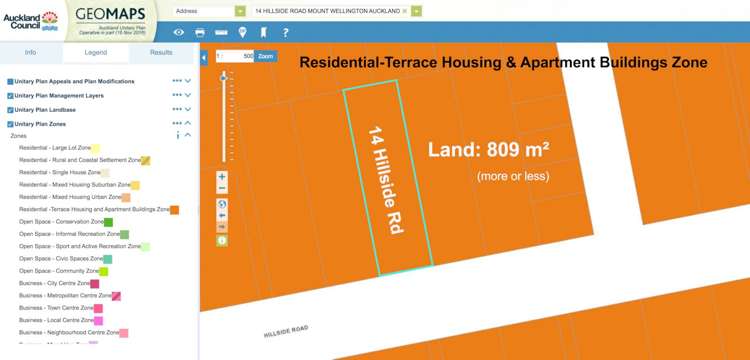Image resolution: width=750 pixels, height=360 pixels.
Task: Click the Terrace Housing and Apartment Buildings swatch
Action: (175, 210)
